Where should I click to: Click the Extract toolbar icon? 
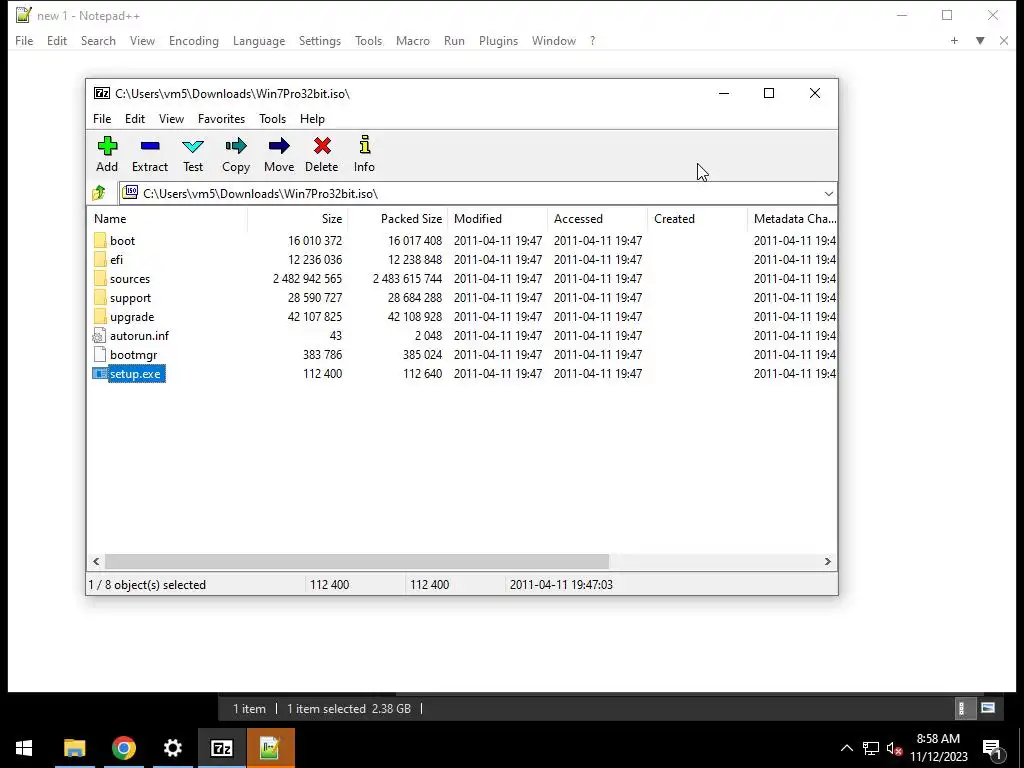[x=150, y=146]
